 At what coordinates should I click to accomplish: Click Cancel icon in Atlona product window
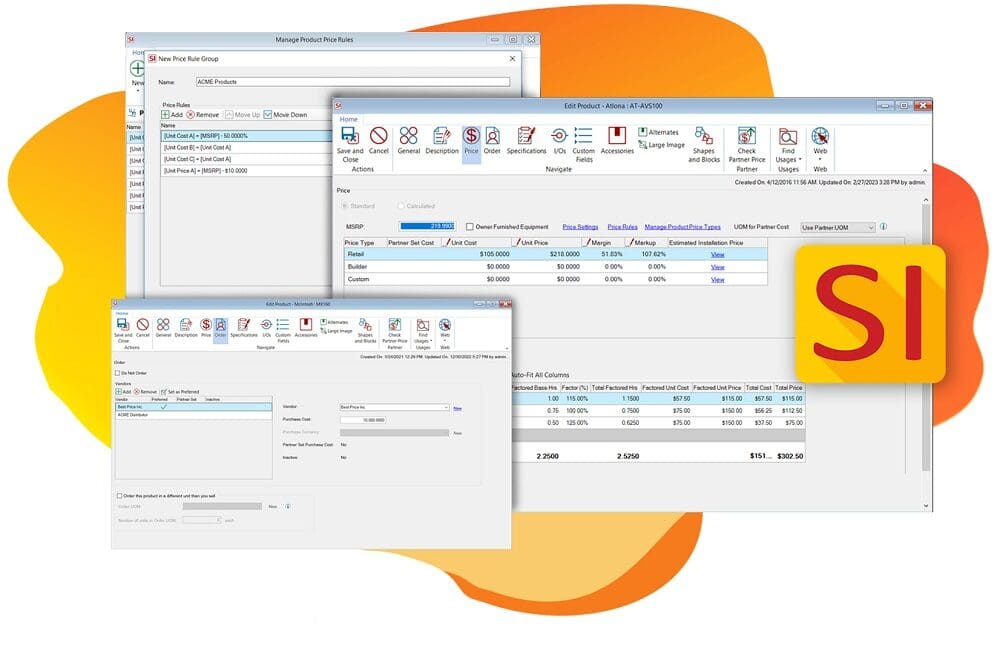click(x=378, y=141)
